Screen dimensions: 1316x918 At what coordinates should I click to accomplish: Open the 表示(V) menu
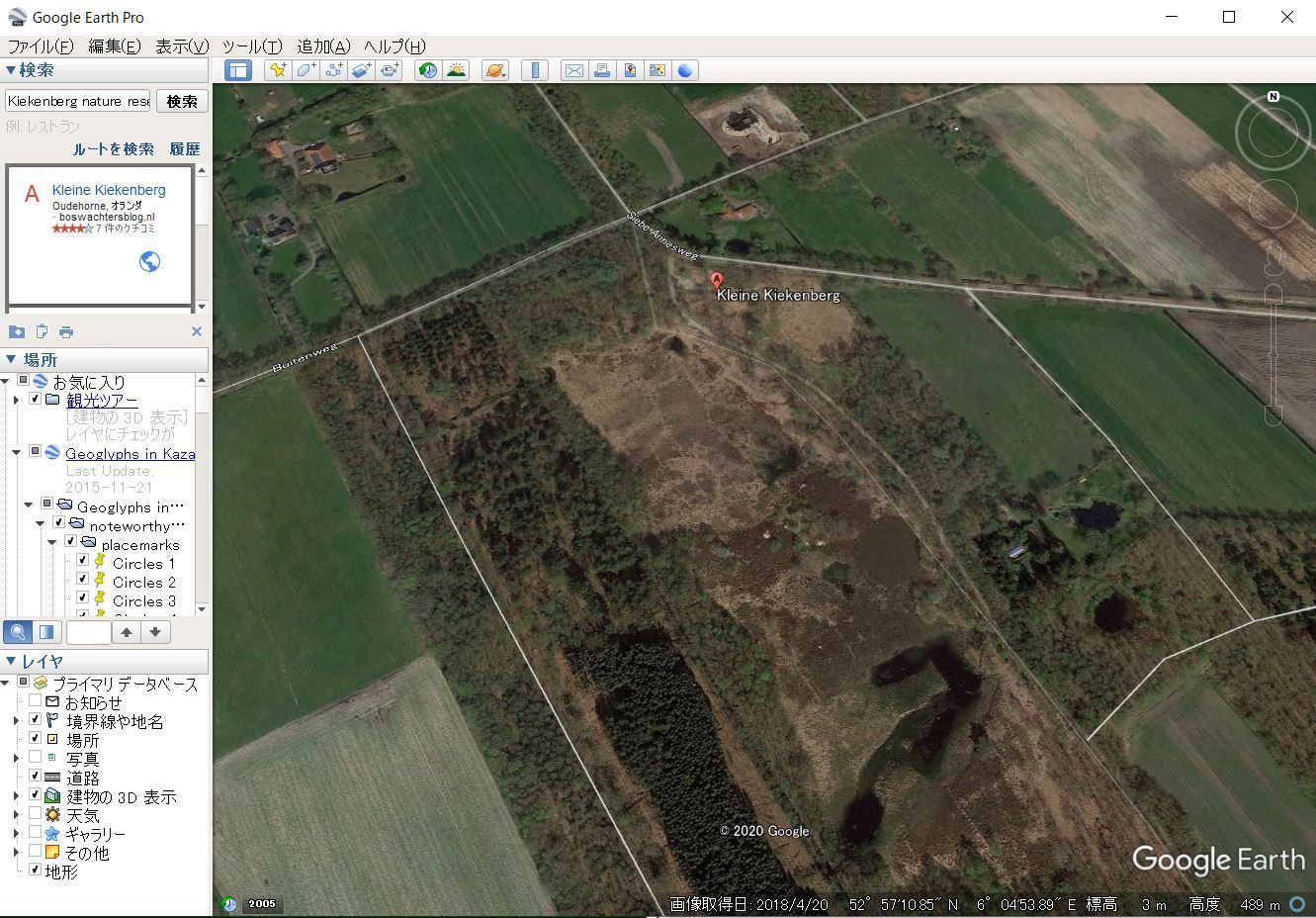click(x=182, y=46)
